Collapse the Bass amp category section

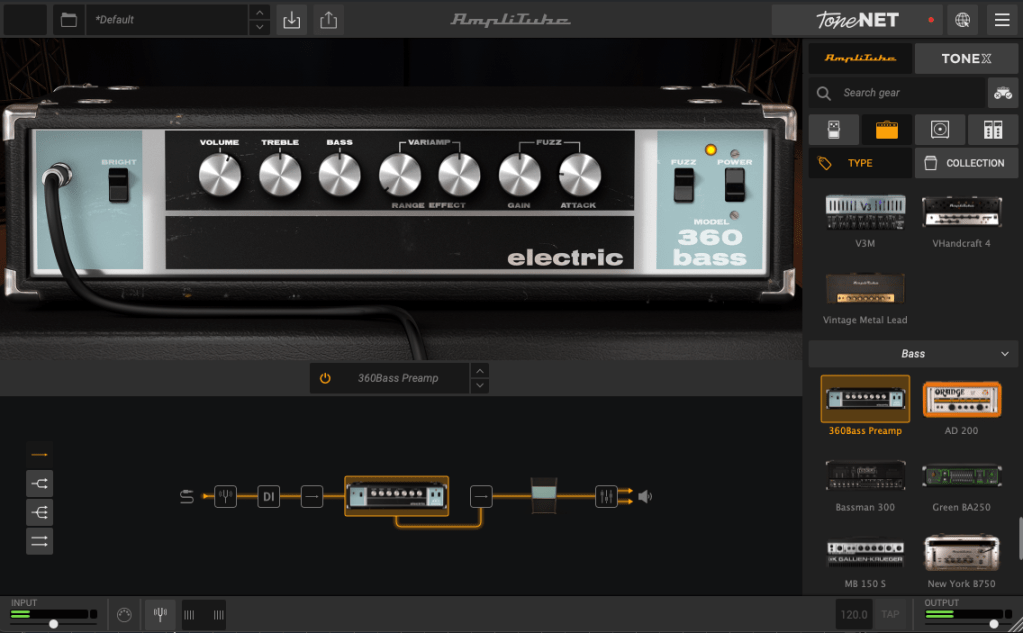click(x=1005, y=354)
